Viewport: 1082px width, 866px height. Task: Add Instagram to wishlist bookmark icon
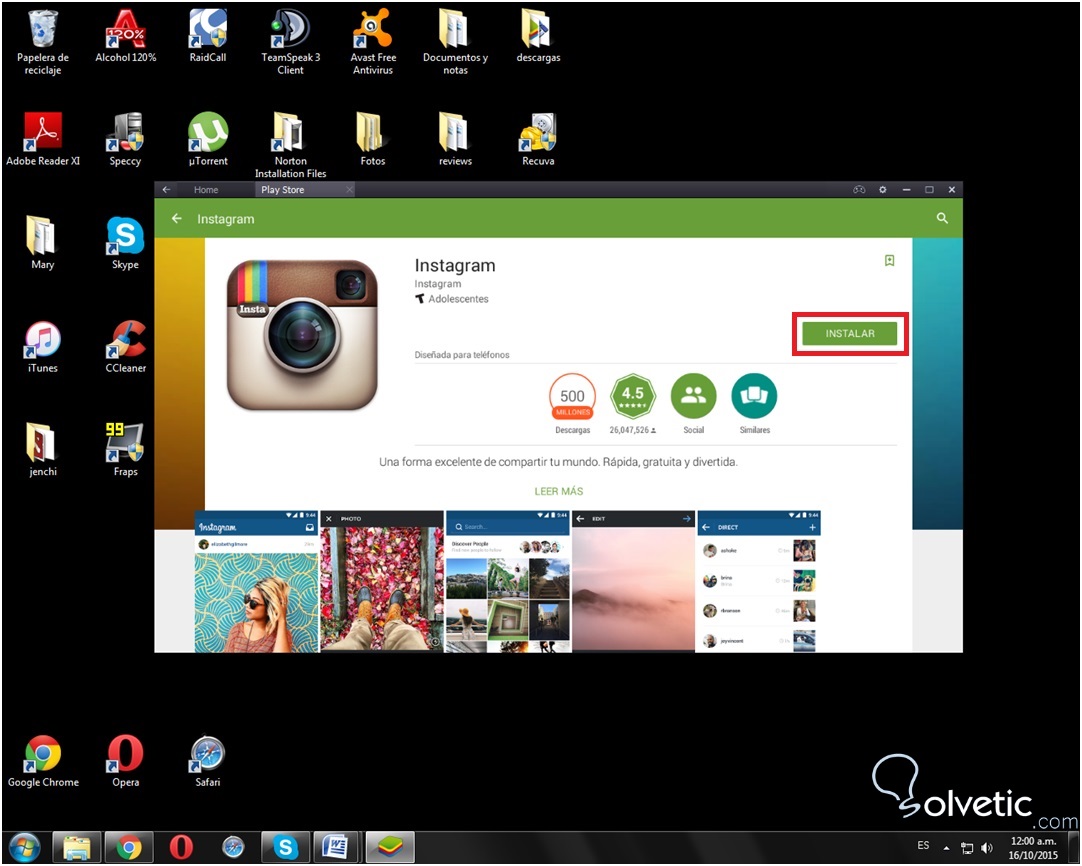[x=889, y=260]
